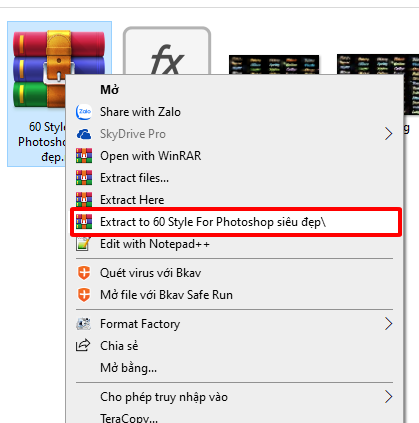Viewport: 419px width, 423px height.
Task: Select the 60 Style Photoshop RAR archive file
Action: tap(37, 94)
